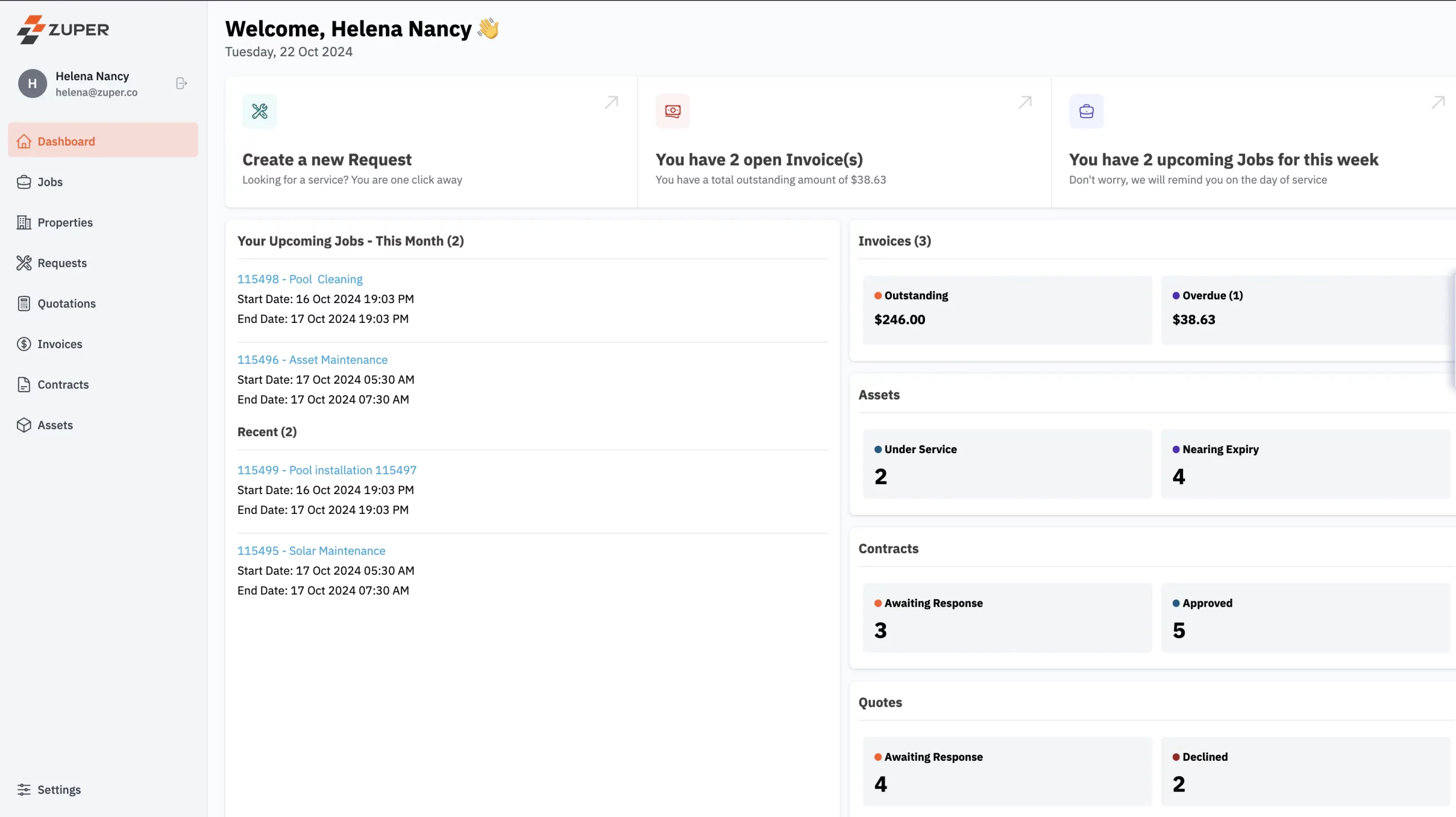This screenshot has height=817, width=1456.
Task: Click the Zuper logo
Action: coord(63,30)
